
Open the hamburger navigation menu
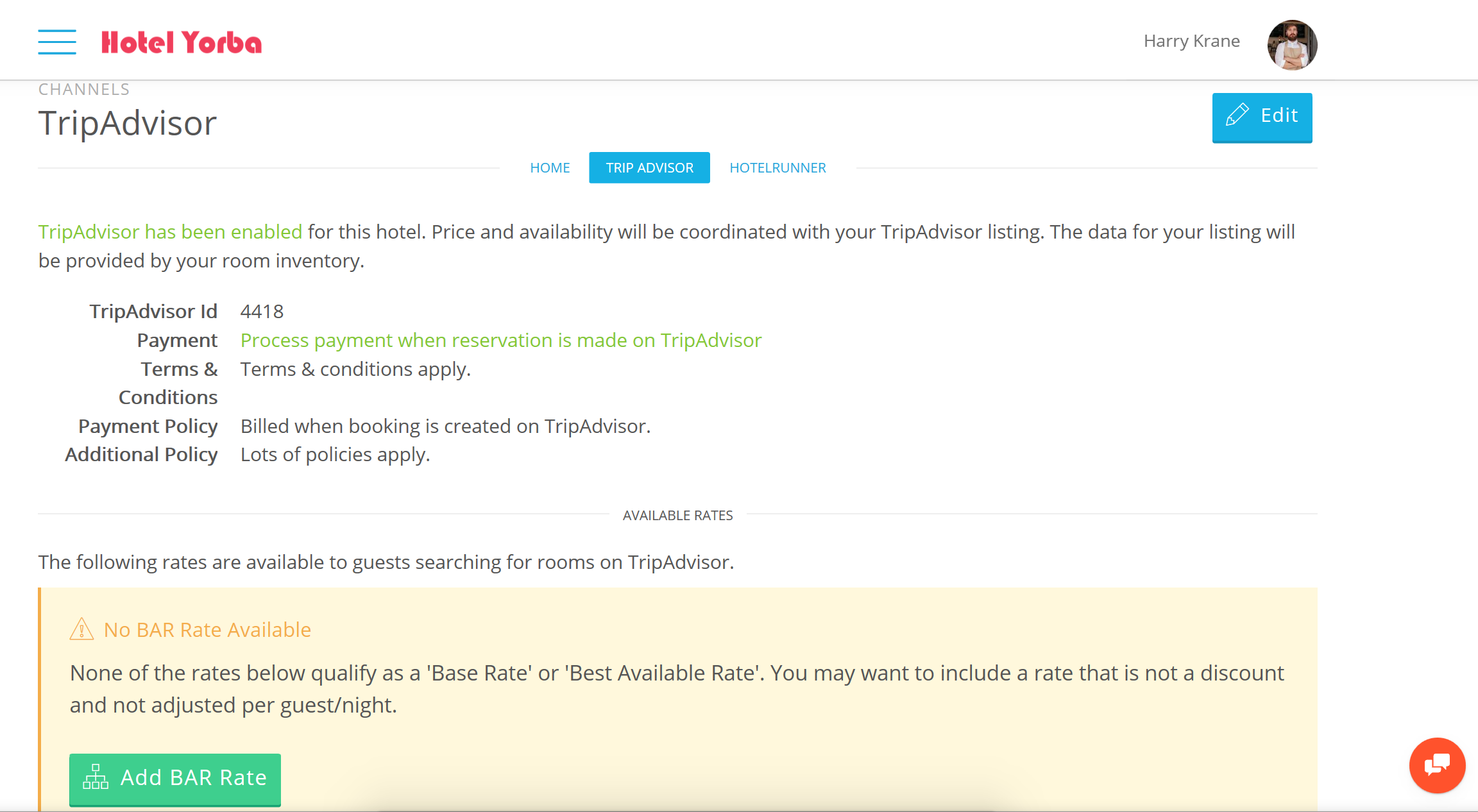click(56, 42)
